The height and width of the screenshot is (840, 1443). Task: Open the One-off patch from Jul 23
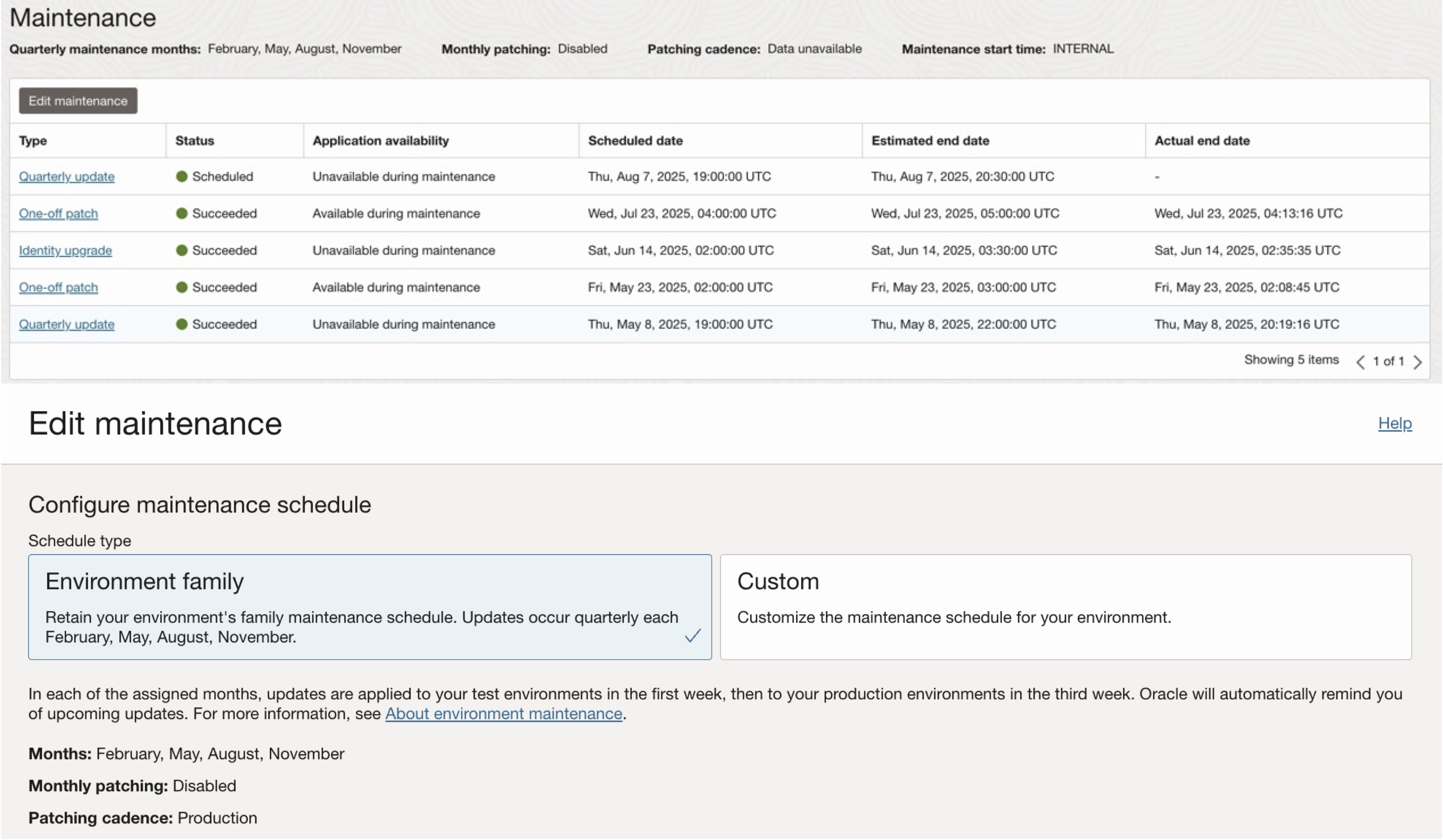58,213
